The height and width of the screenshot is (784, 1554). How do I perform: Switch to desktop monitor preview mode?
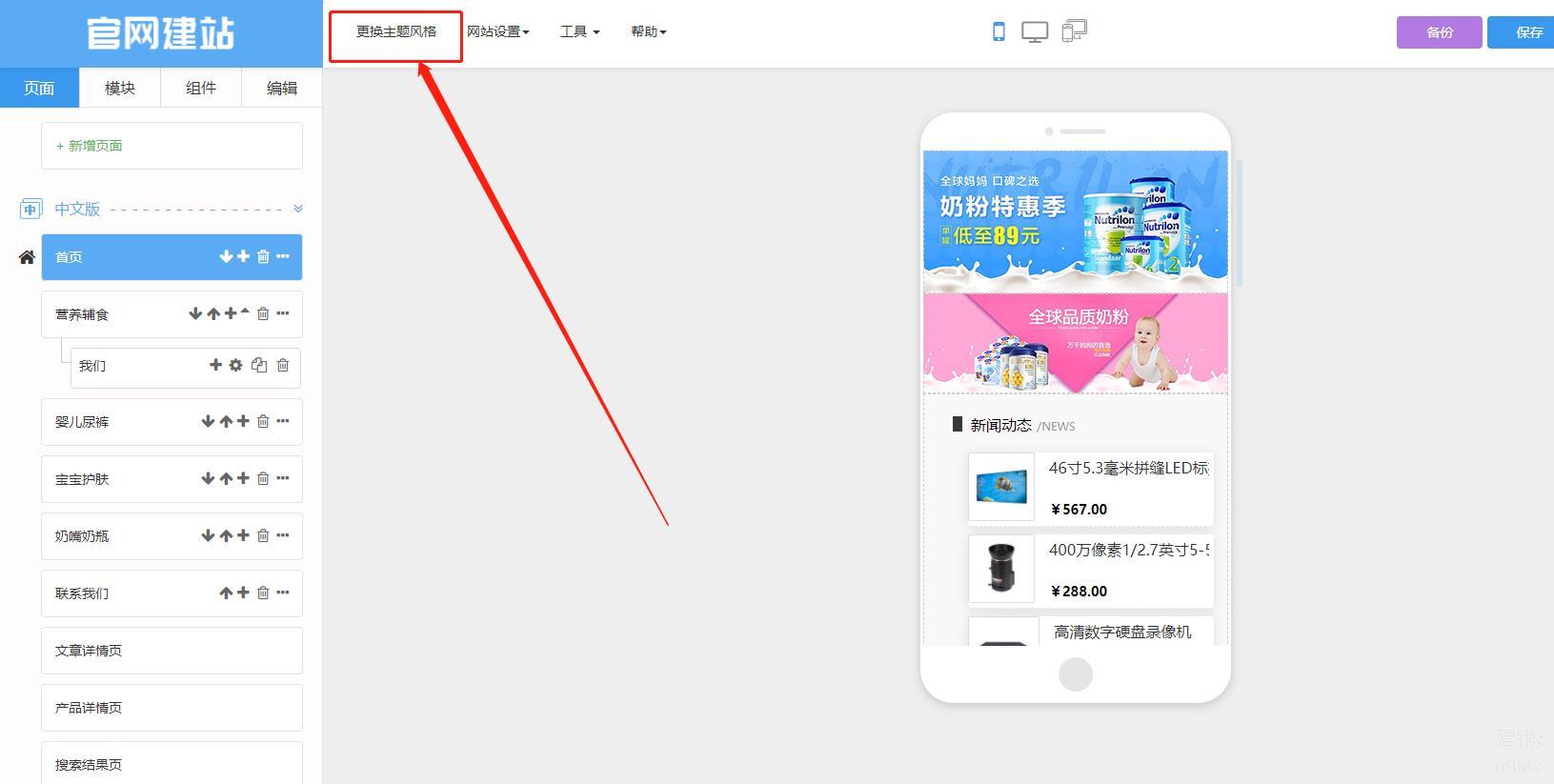(x=1035, y=31)
